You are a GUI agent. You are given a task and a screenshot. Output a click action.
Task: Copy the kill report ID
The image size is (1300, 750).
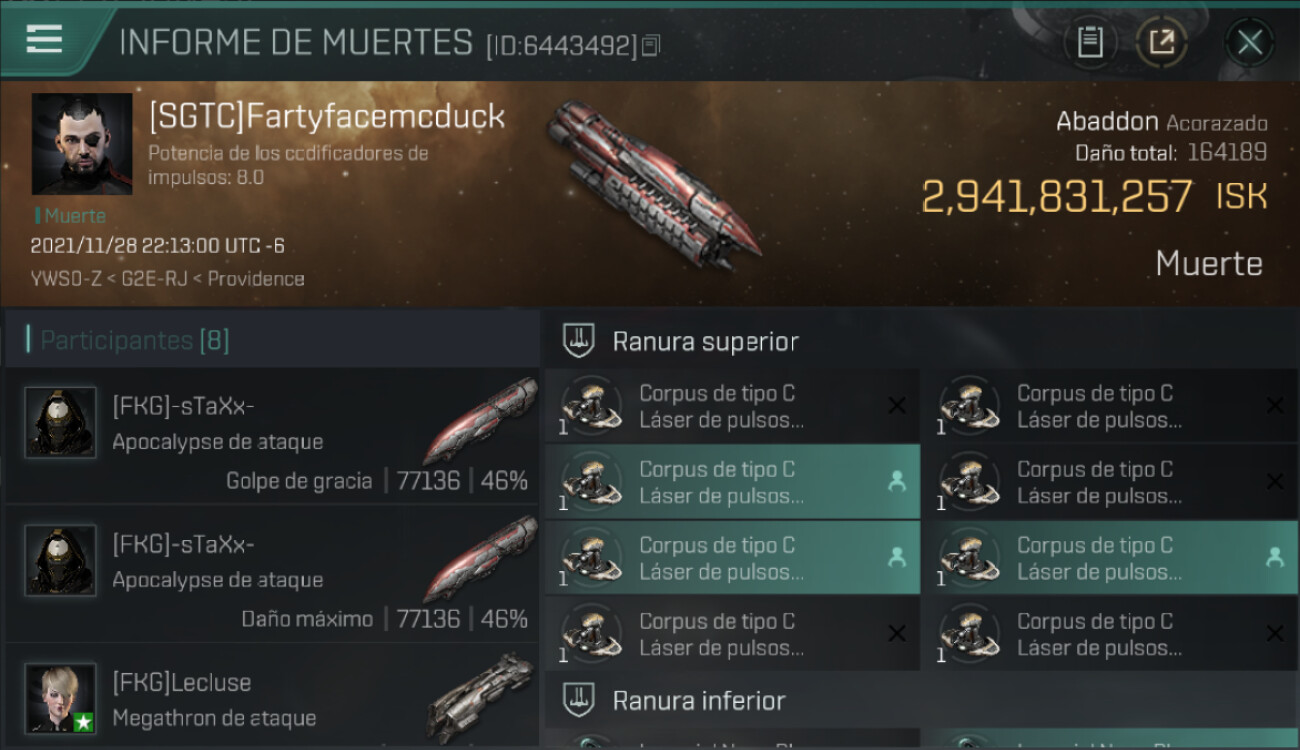click(x=652, y=45)
